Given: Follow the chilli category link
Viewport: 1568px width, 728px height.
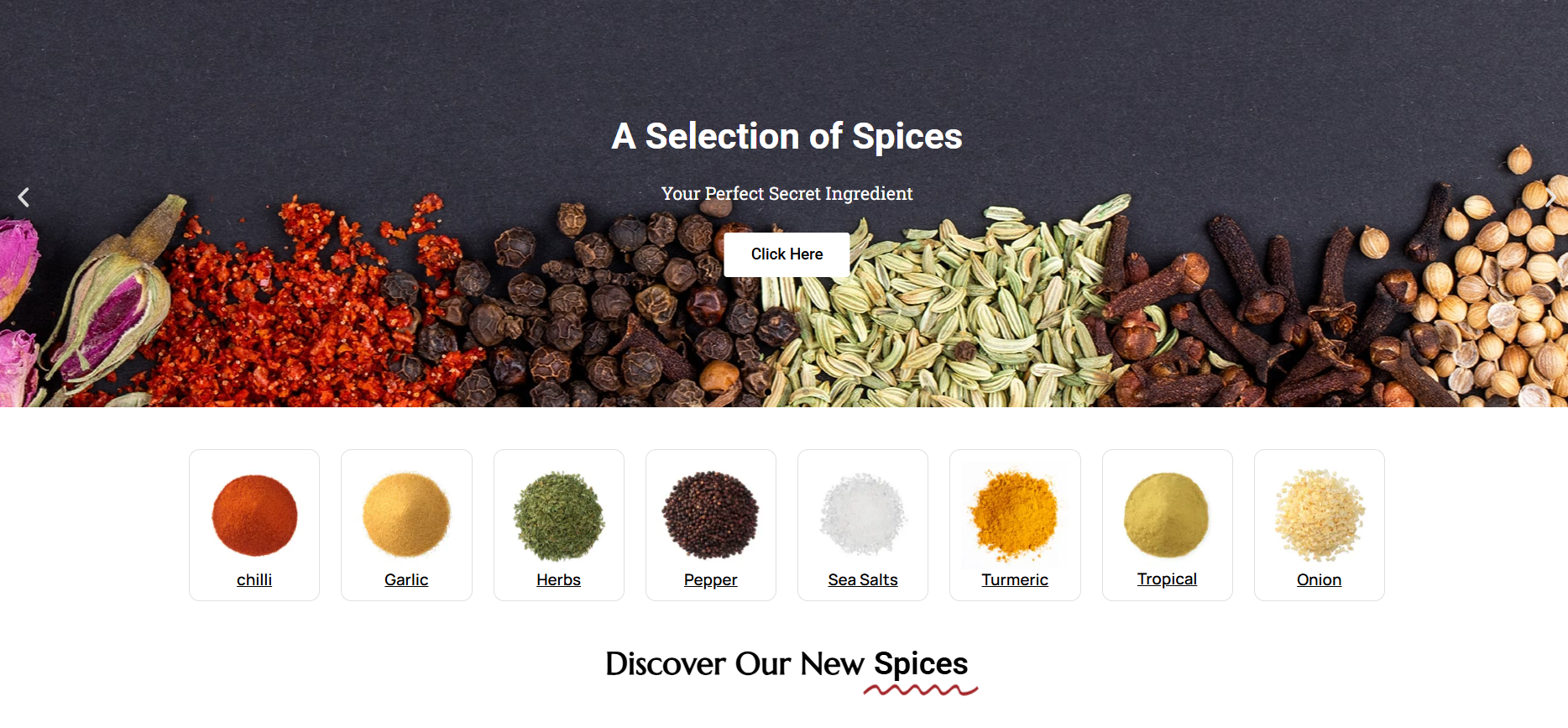Looking at the screenshot, I should [x=254, y=579].
